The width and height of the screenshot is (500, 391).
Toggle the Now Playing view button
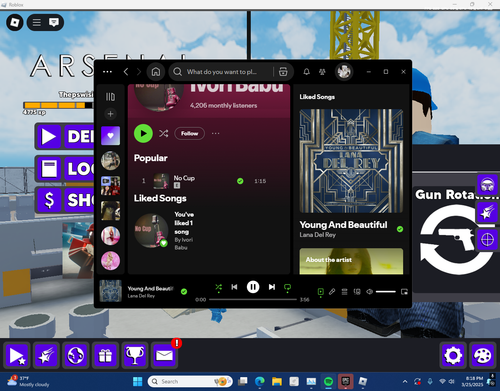point(320,292)
